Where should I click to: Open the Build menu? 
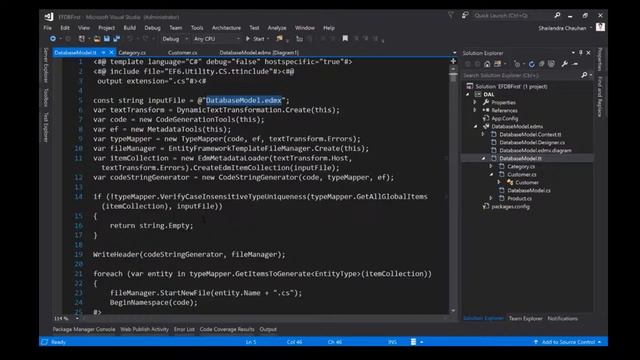129,28
